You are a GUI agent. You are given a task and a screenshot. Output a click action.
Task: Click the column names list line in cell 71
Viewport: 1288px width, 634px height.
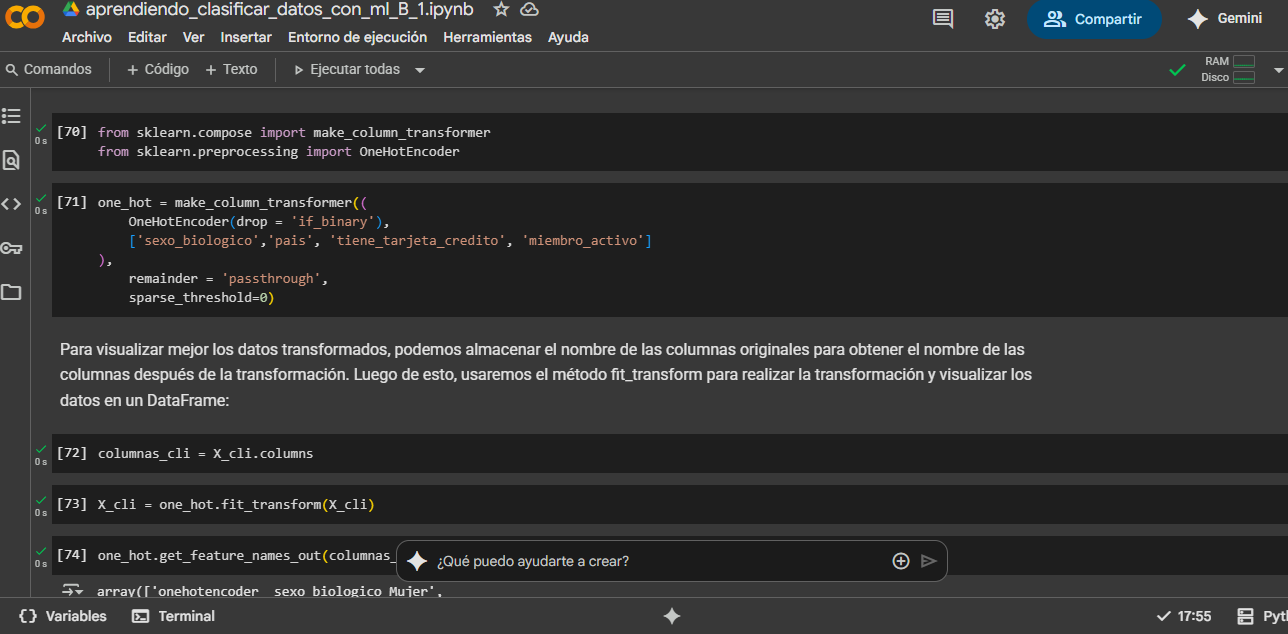(390, 241)
